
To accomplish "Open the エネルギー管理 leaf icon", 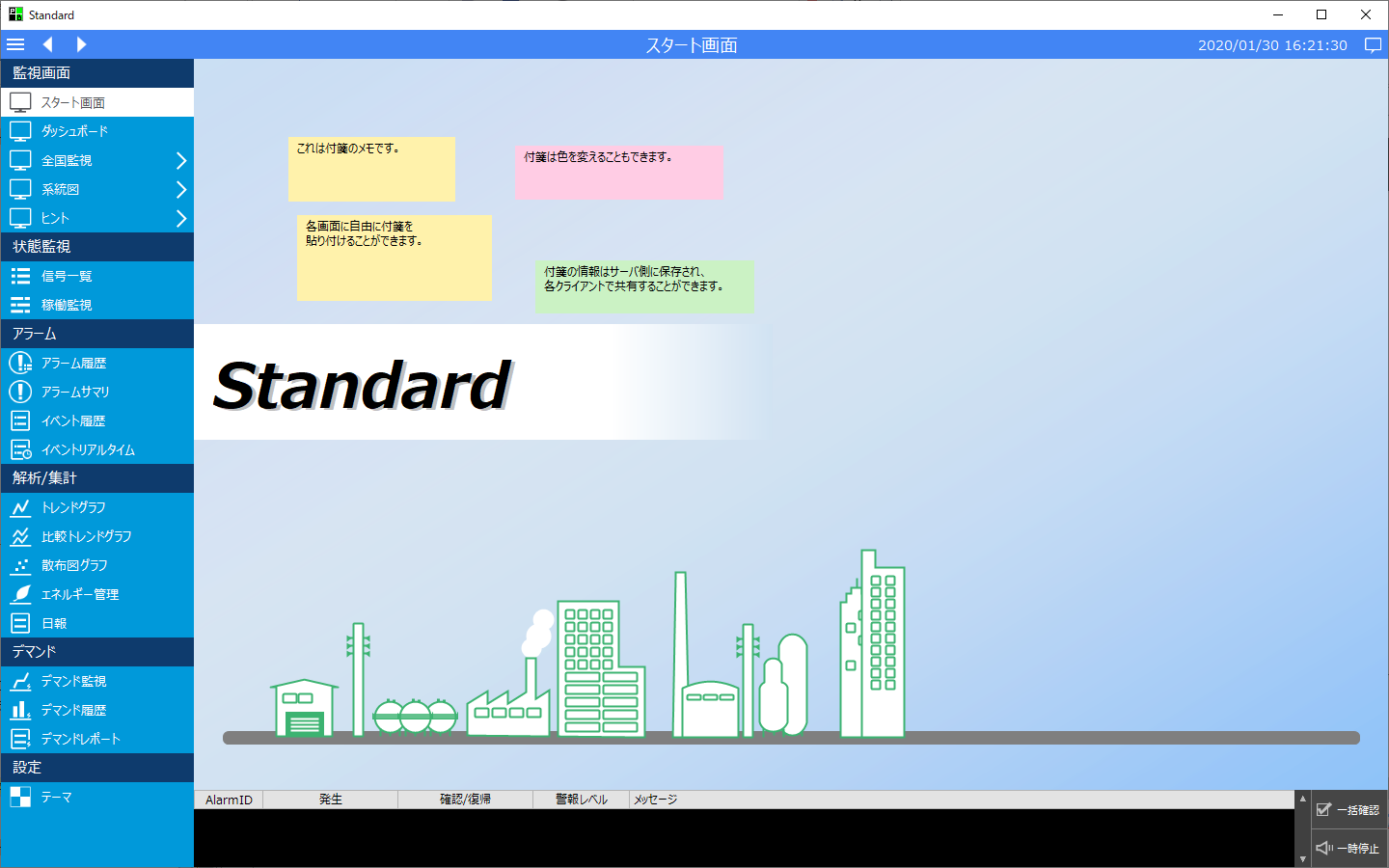I will [20, 594].
